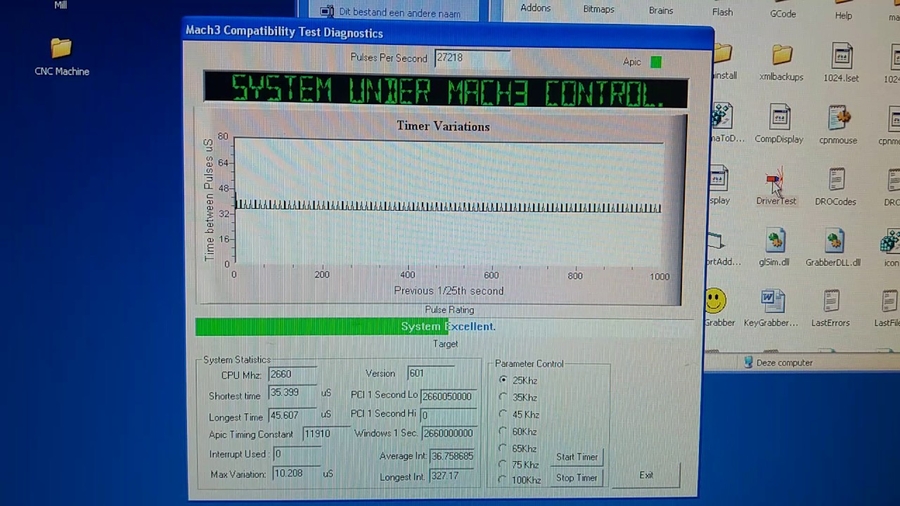The image size is (900, 506).
Task: Select the 100Khz radio button
Action: 503,479
